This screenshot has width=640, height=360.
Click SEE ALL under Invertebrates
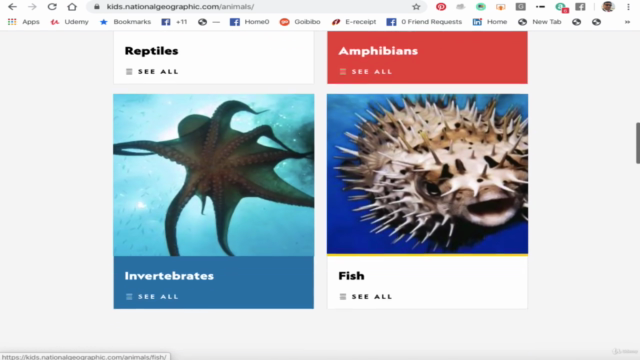click(x=152, y=297)
